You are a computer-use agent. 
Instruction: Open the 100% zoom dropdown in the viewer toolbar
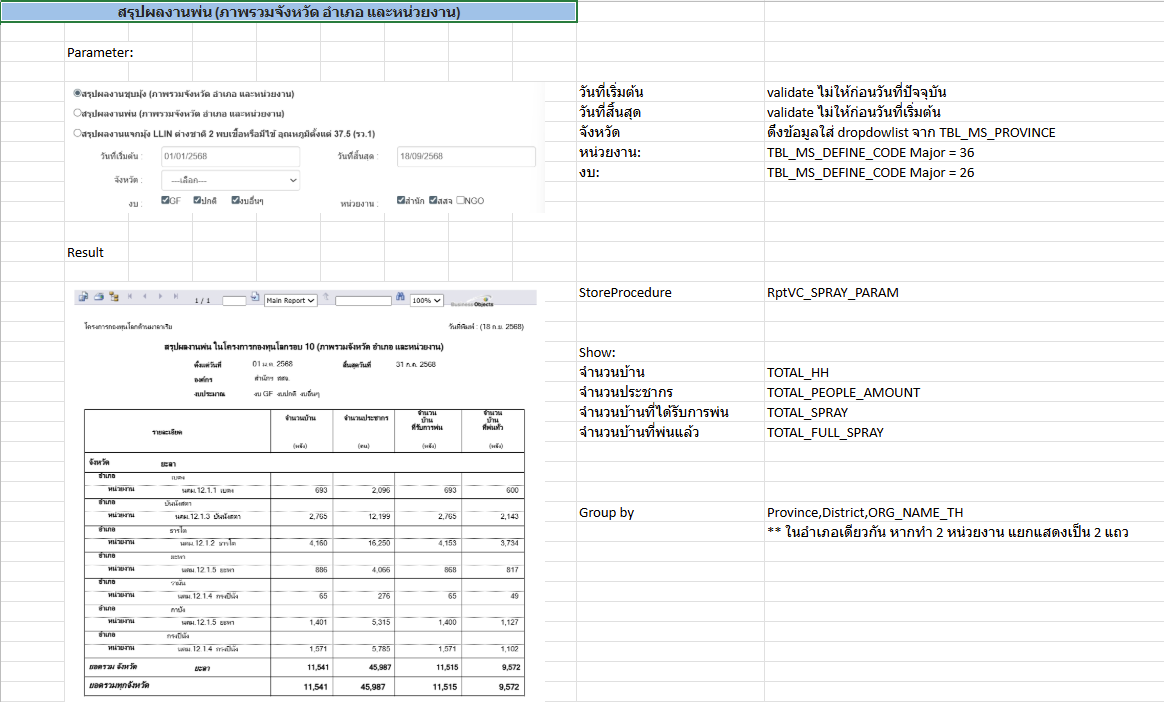(x=427, y=300)
